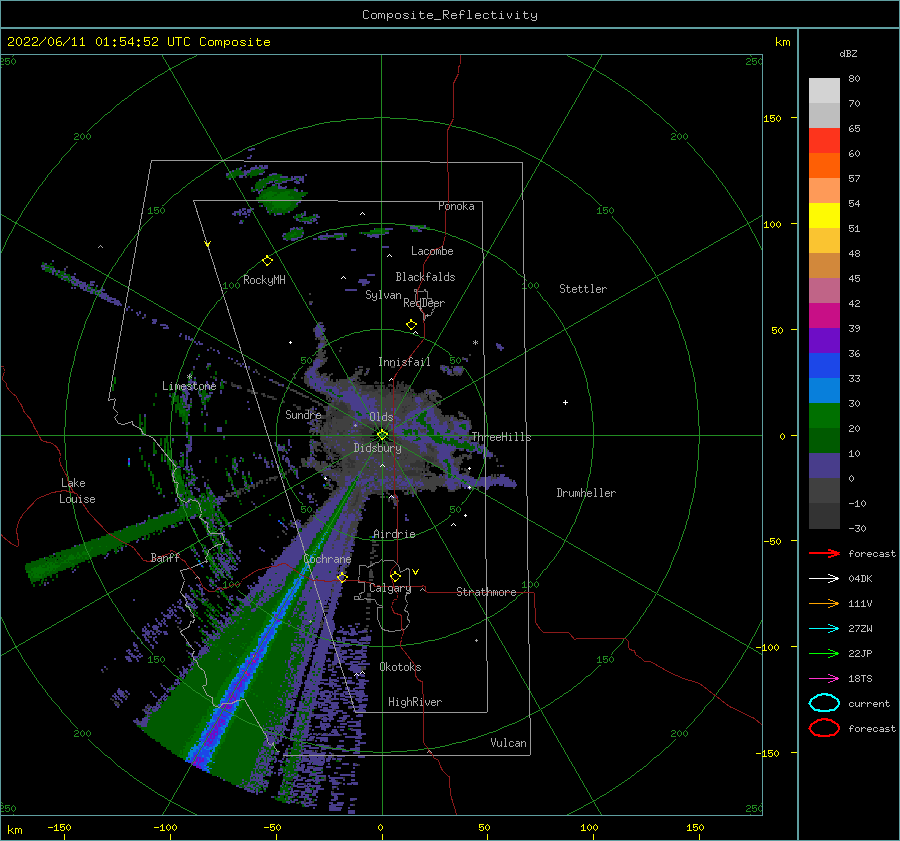Viewport: 900px width, 841px height.
Task: Click the RockyMH label
Action: tap(264, 280)
